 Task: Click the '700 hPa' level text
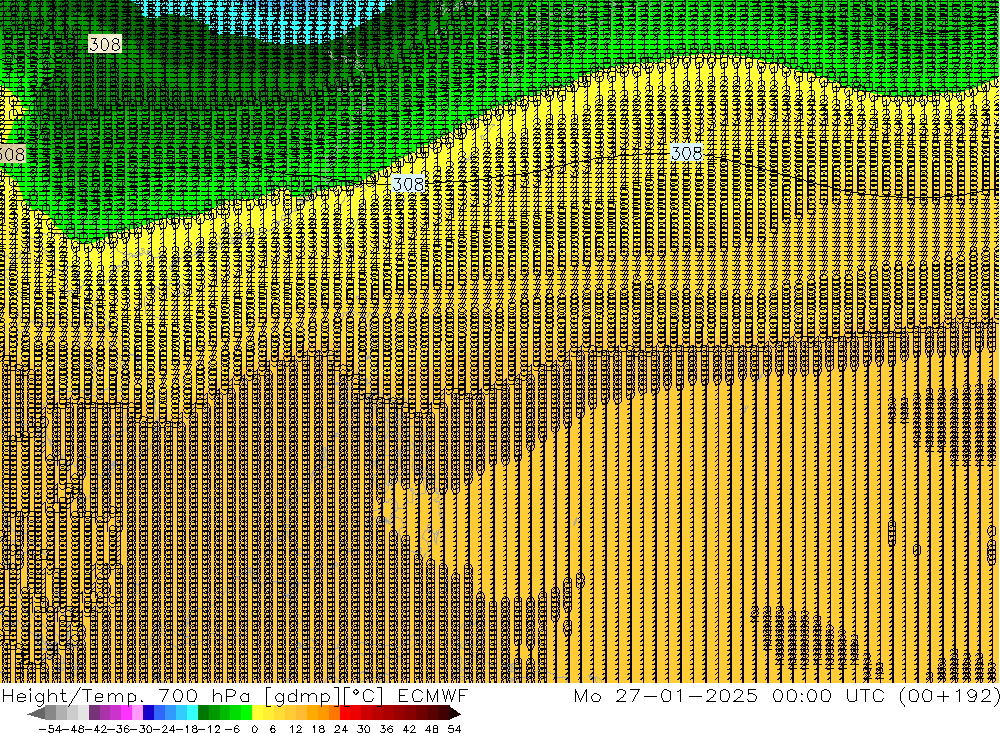204,696
